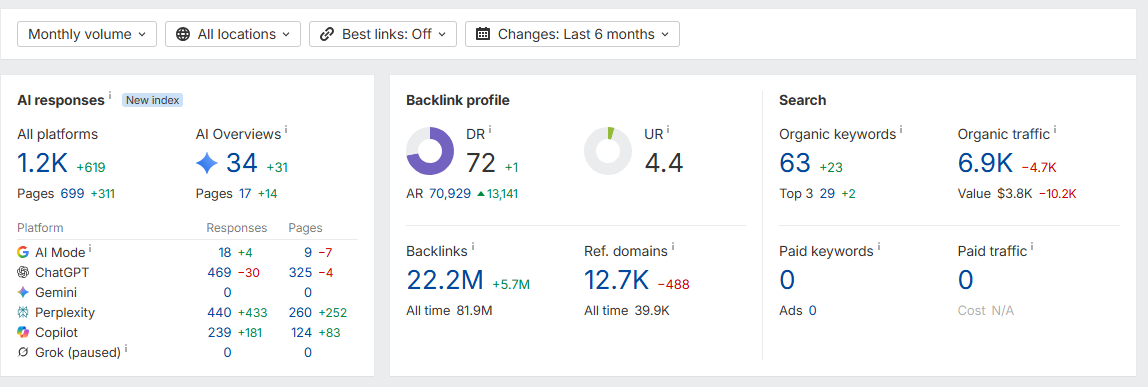Screen dimensions: 1148x387
Task: Open the Organic keywords 63 value
Action: coord(795,163)
